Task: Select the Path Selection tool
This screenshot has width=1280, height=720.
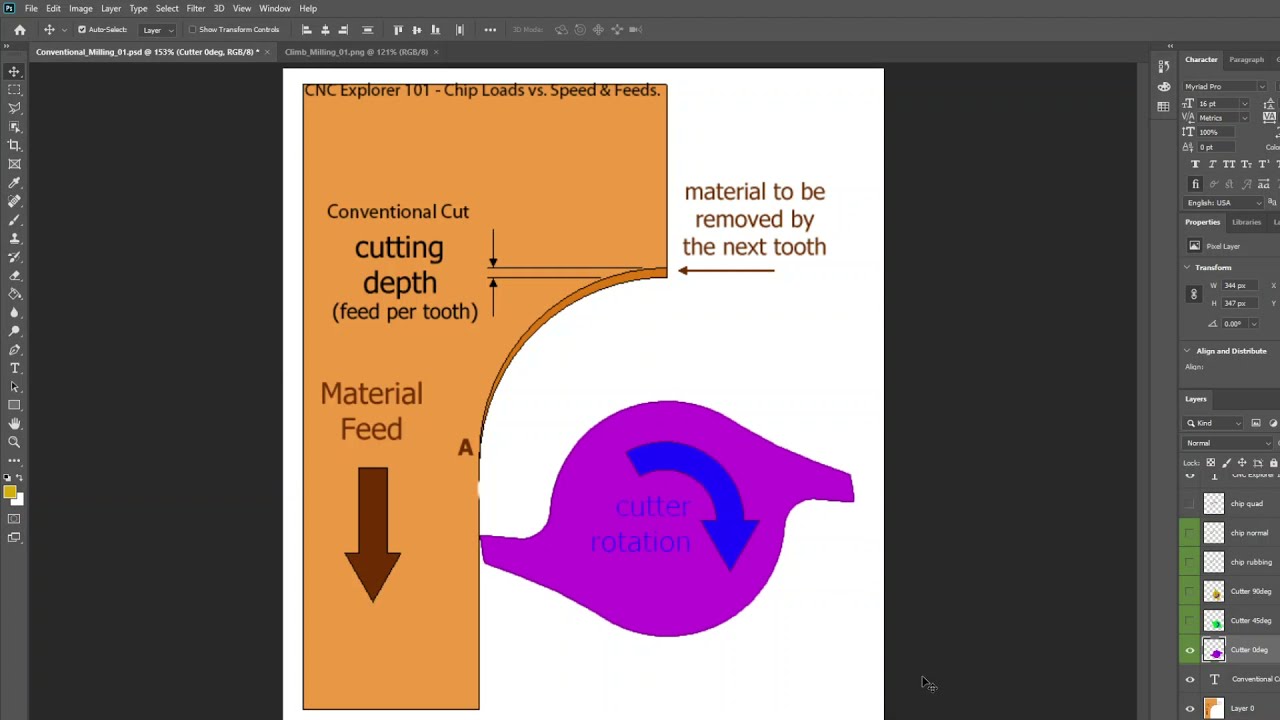Action: [14, 387]
